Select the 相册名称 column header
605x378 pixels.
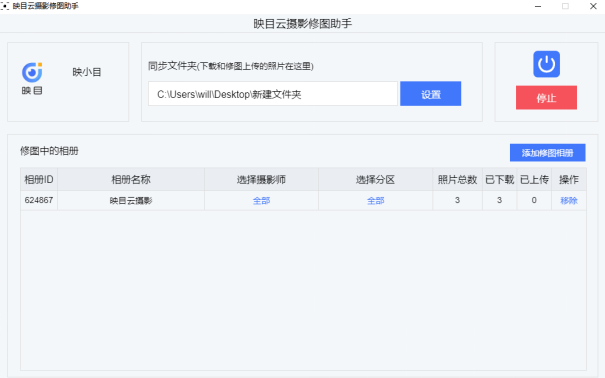(131, 179)
